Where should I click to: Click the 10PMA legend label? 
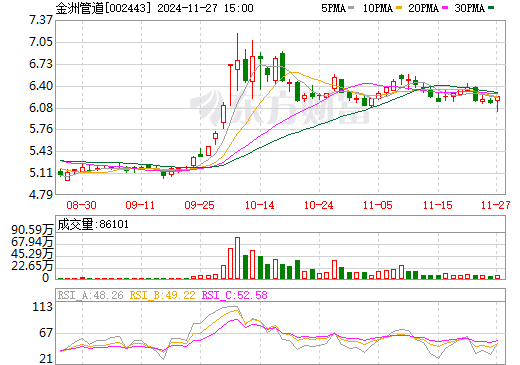pyautogui.click(x=378, y=8)
